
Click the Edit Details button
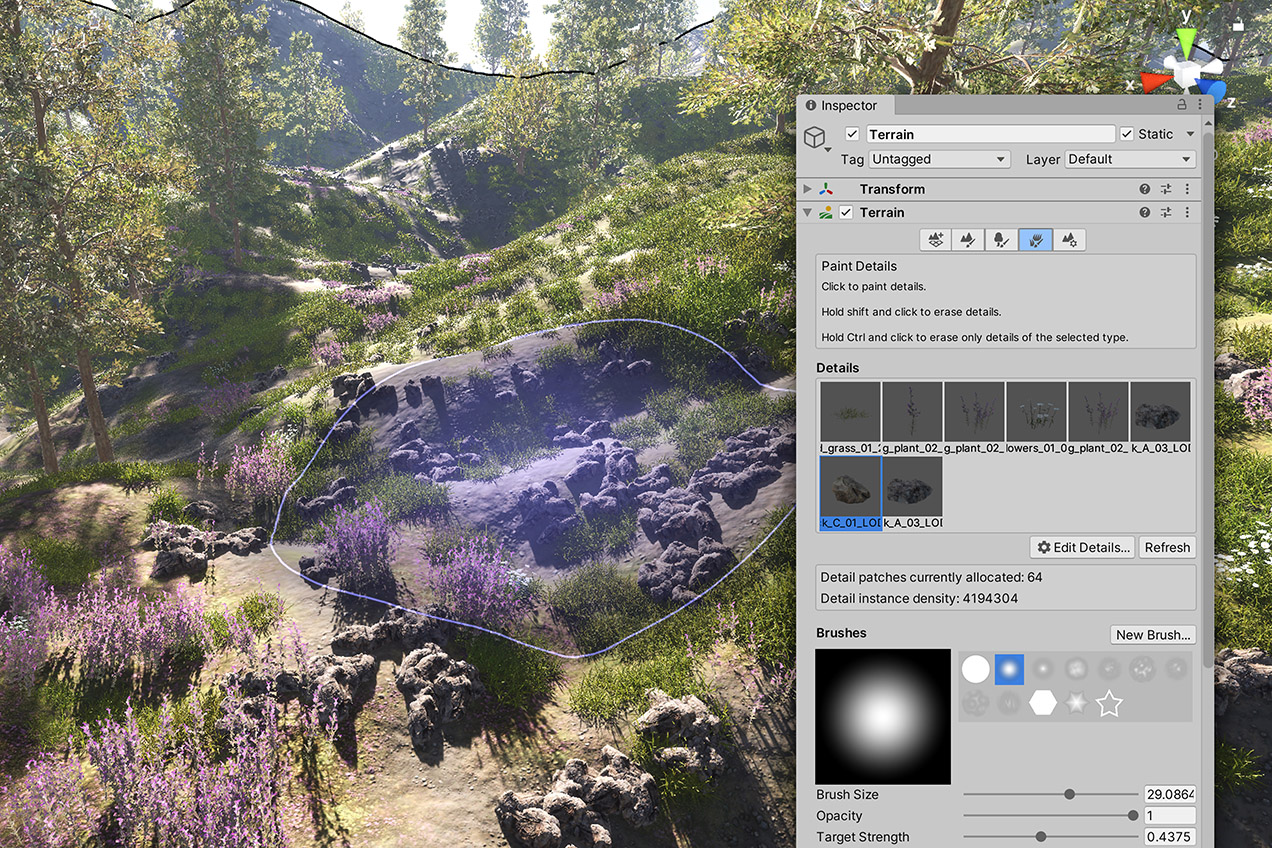coord(1082,547)
